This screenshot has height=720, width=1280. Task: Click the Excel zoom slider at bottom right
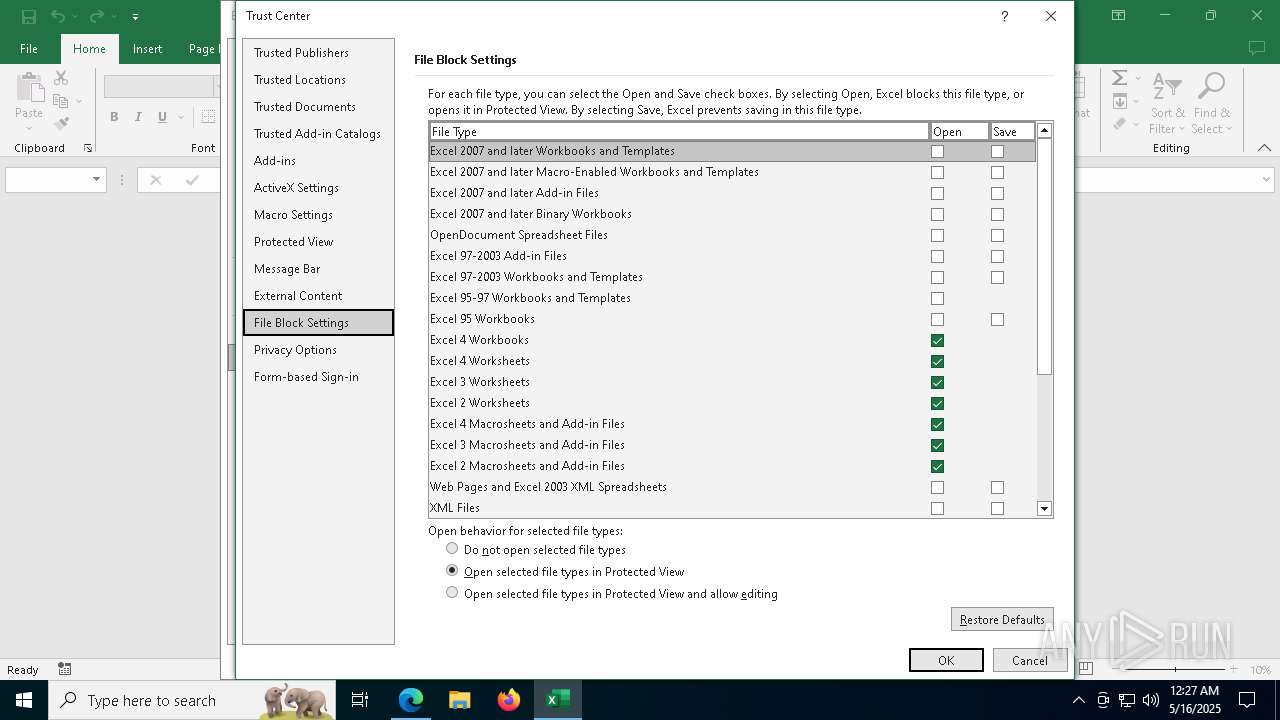click(x=1176, y=669)
